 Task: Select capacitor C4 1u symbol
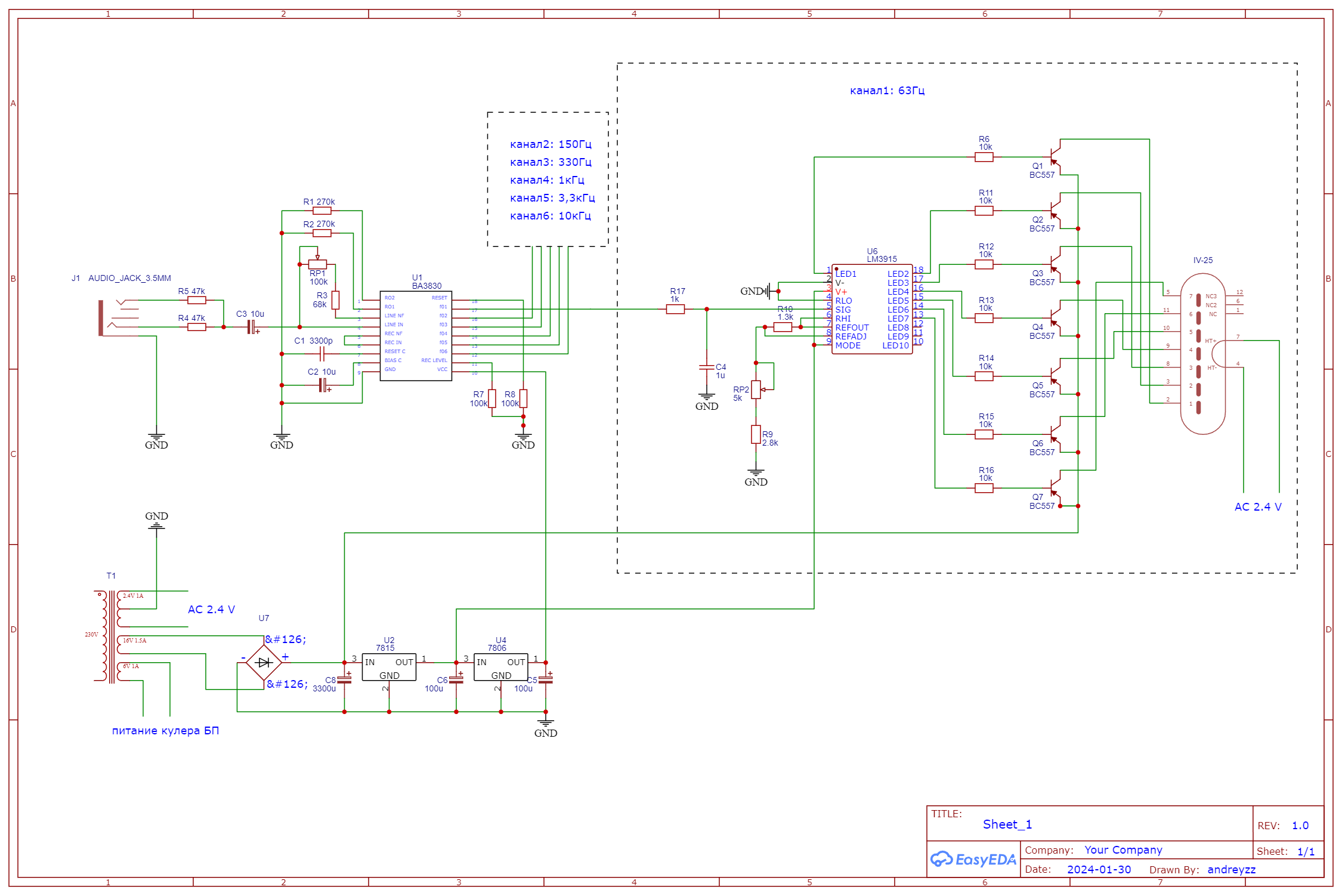[x=707, y=367]
